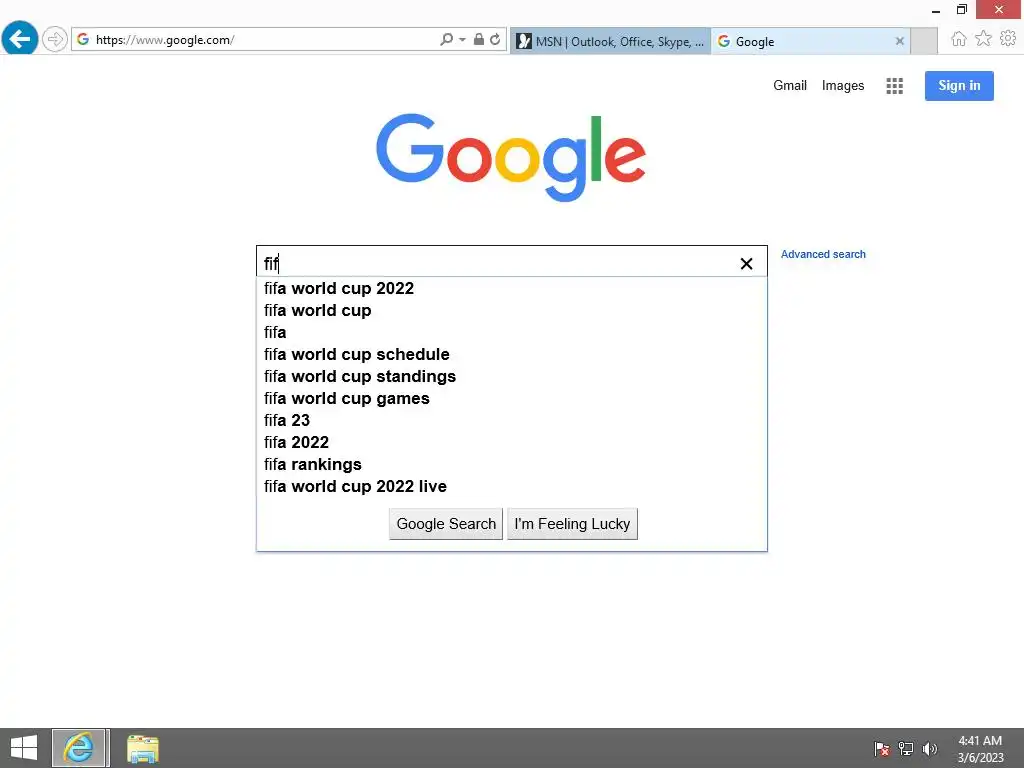Viewport: 1024px width, 768px height.
Task: Clear the search box with X icon
Action: pyautogui.click(x=746, y=263)
